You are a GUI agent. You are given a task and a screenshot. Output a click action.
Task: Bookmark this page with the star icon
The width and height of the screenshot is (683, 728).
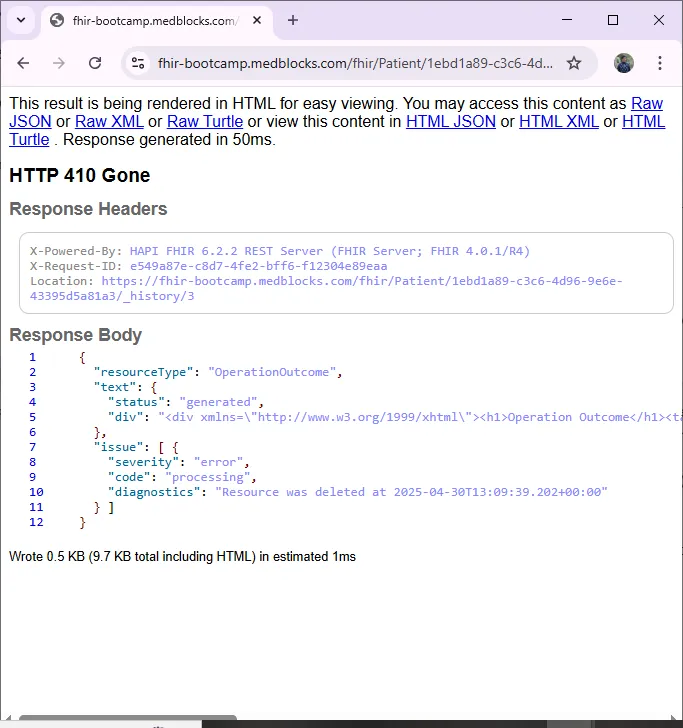pyautogui.click(x=574, y=63)
